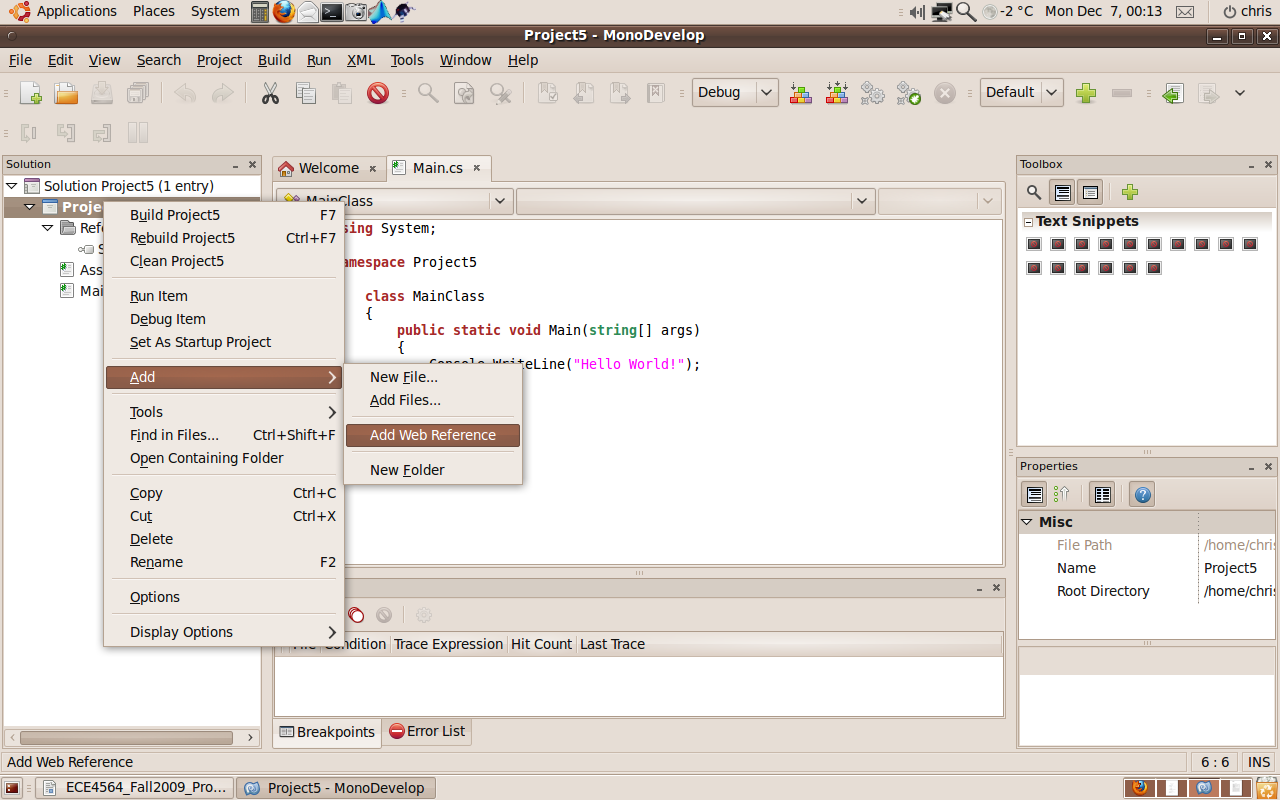The image size is (1280, 800).
Task: Click the Toolbox search magnifier icon
Action: tap(1034, 192)
